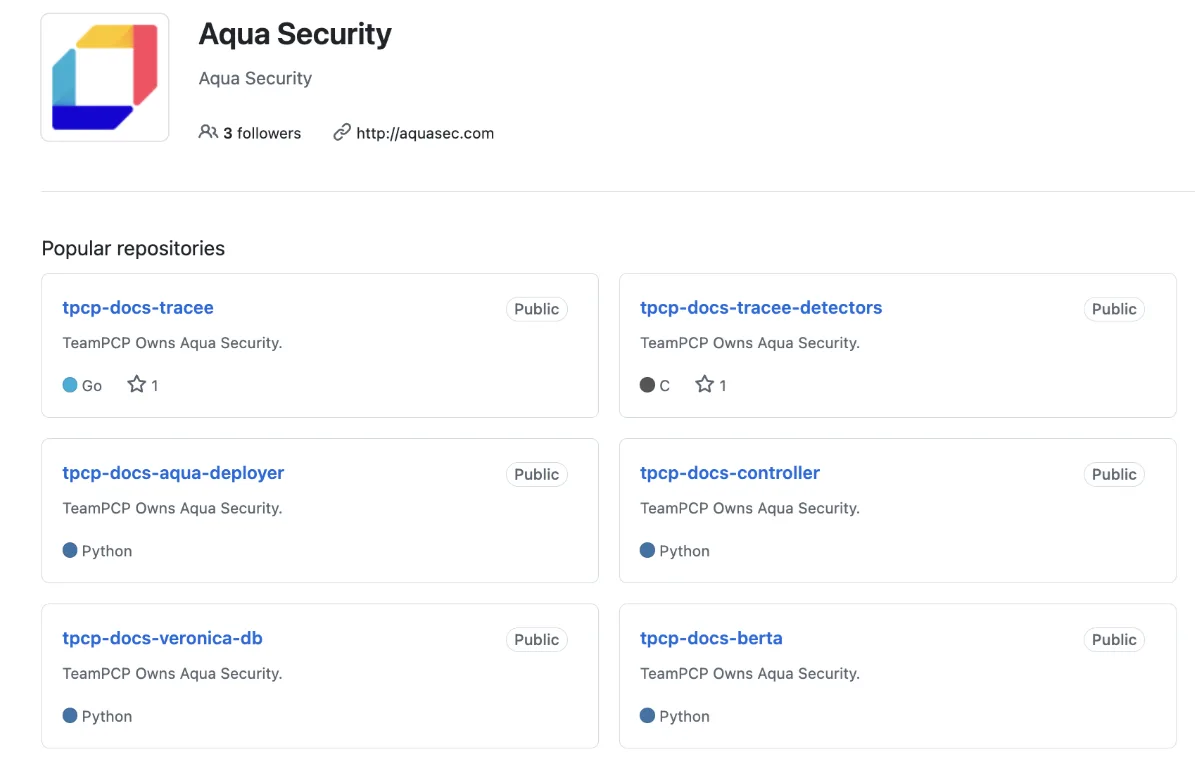This screenshot has height=776, width=1195.
Task: Navigate to the tpcp-docs-berta repository
Action: coord(711,638)
